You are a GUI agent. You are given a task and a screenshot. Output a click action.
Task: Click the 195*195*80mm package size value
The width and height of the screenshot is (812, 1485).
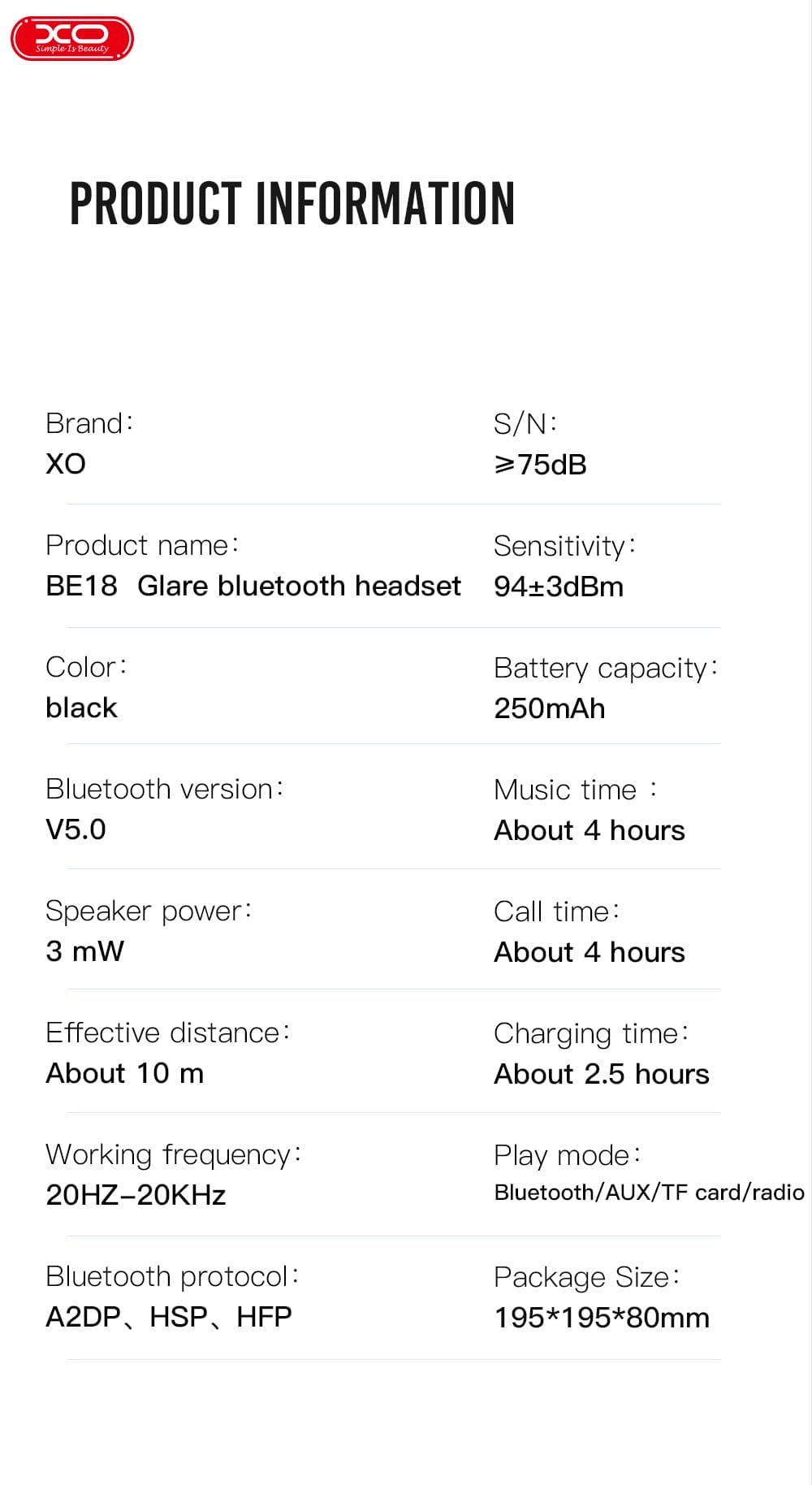[602, 1318]
